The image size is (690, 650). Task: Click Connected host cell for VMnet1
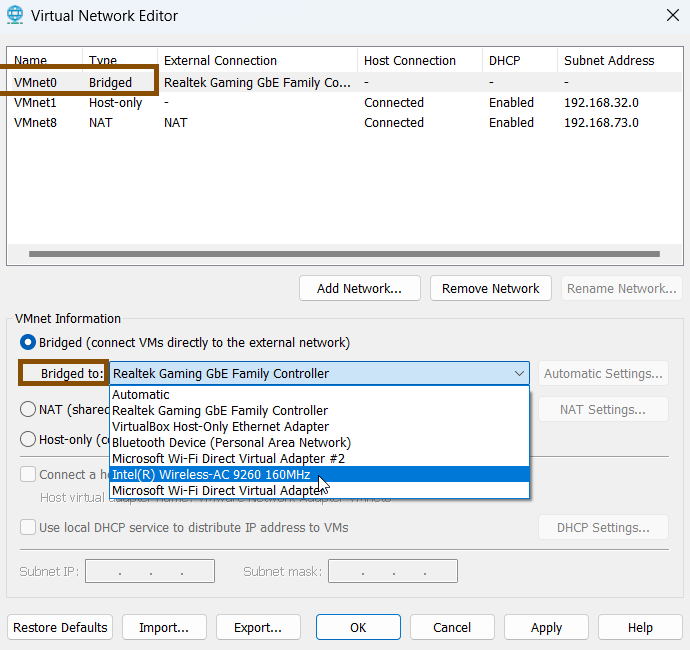point(394,103)
